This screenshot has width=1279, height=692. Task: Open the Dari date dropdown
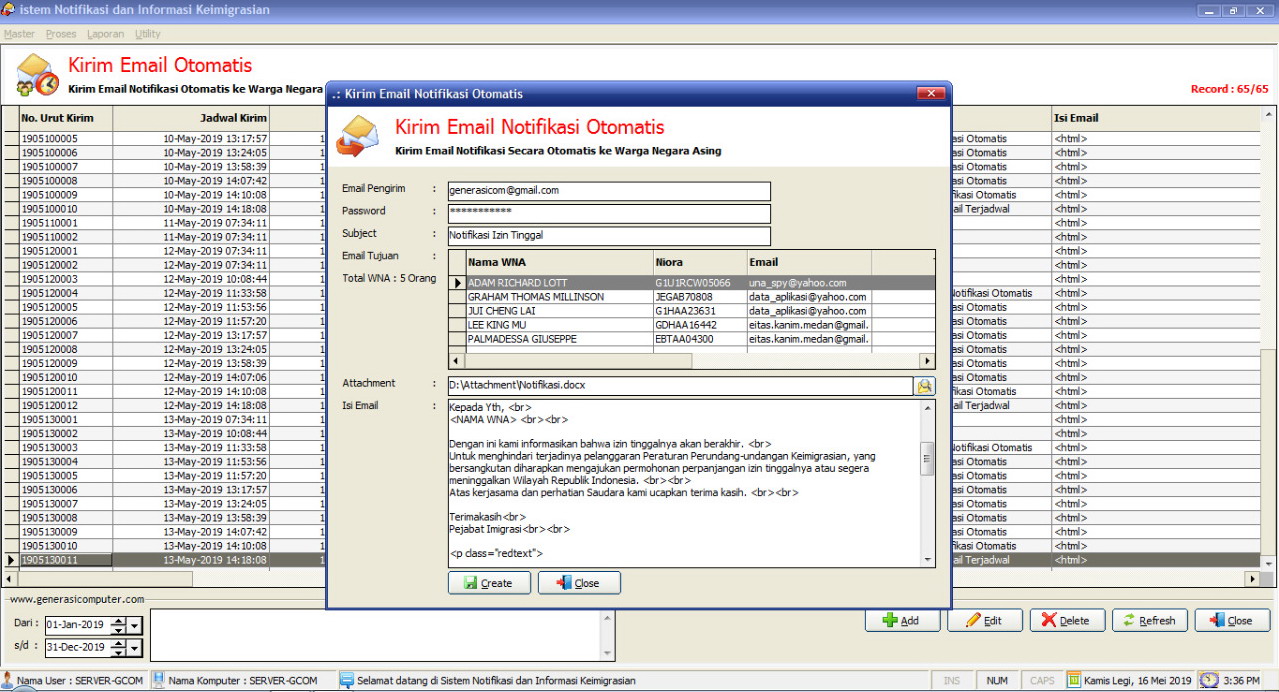pyautogui.click(x=135, y=626)
